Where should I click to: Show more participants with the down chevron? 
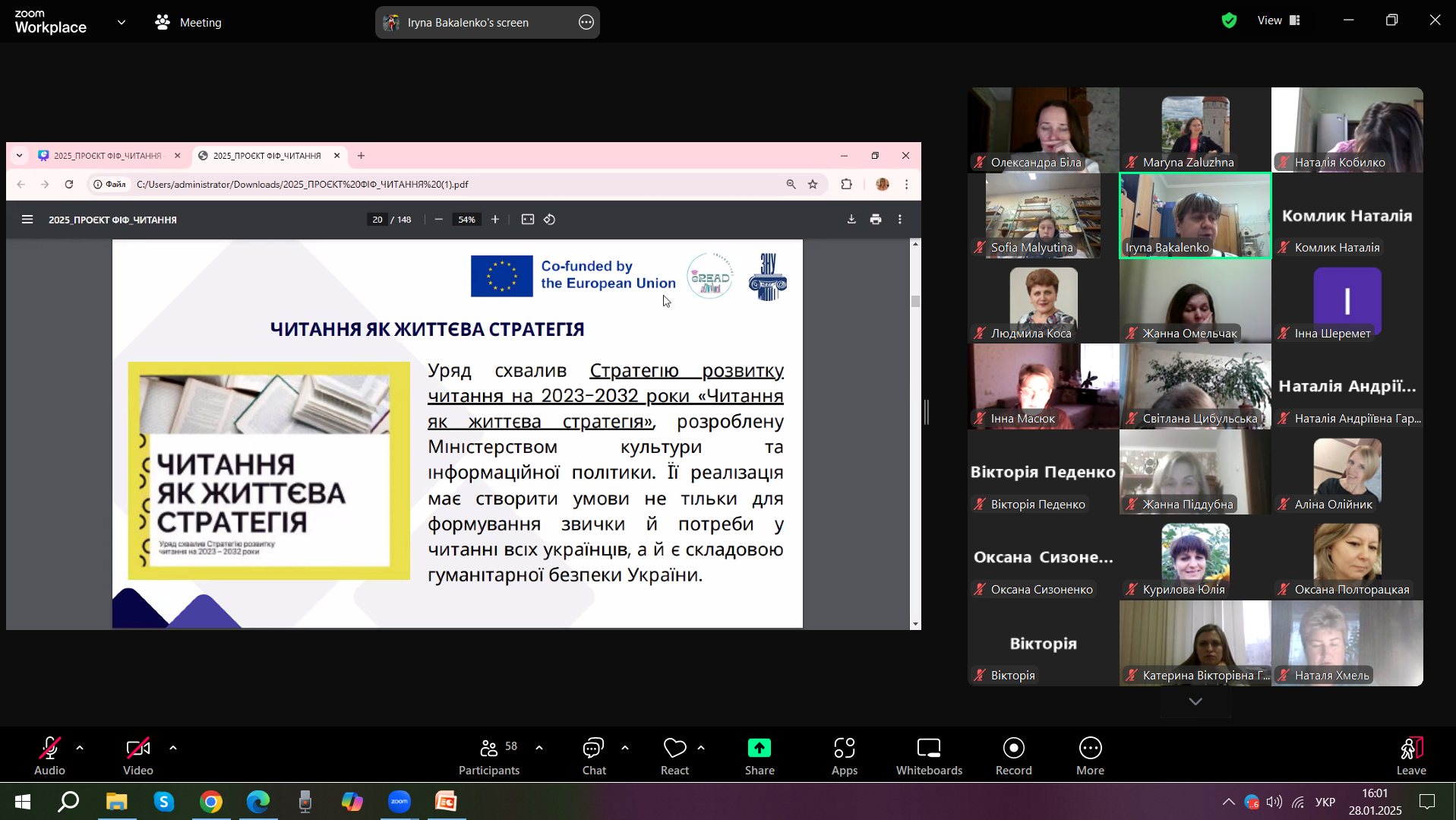tap(1195, 701)
